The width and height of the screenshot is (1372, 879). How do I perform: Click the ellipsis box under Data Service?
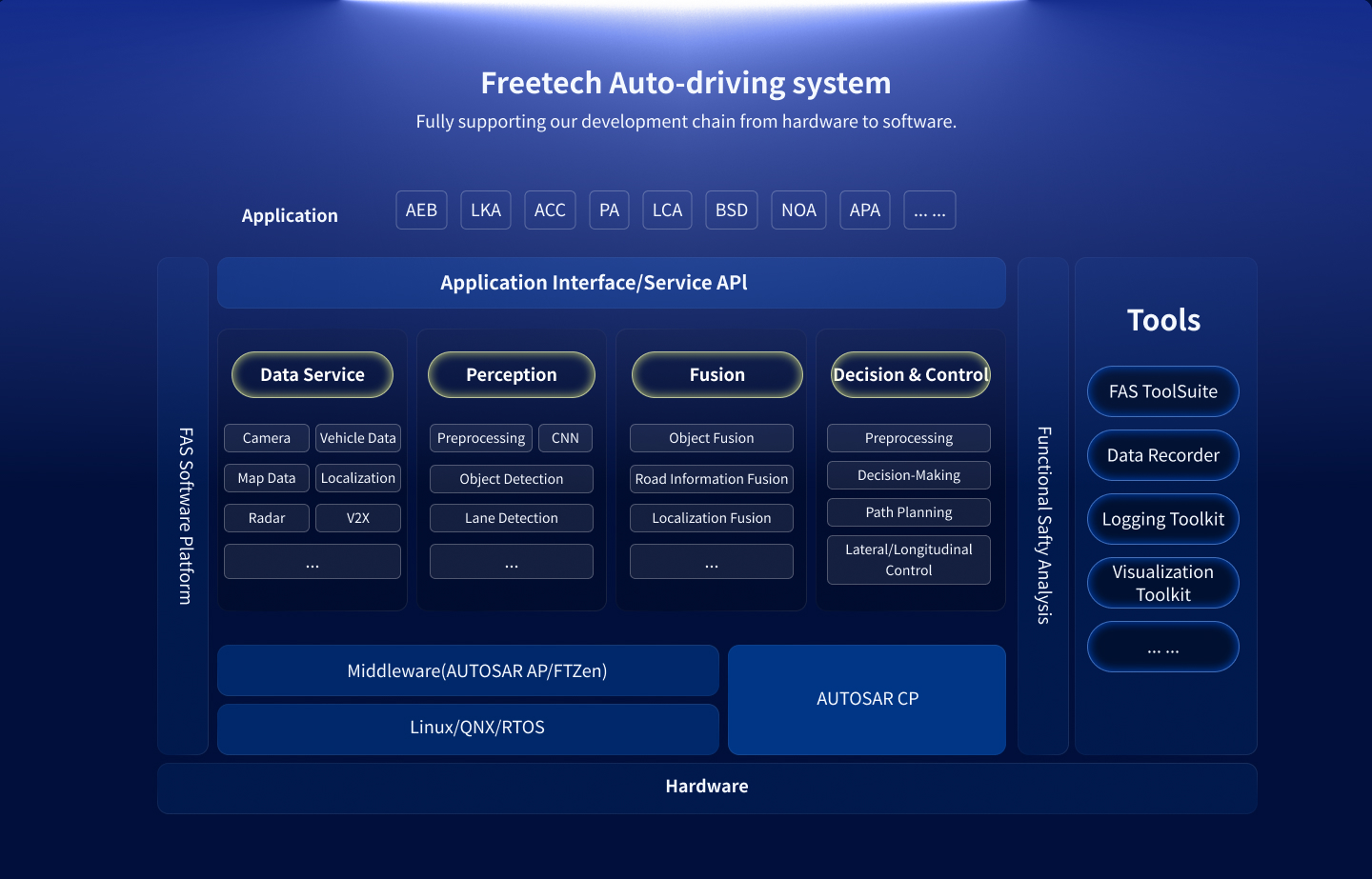tap(313, 562)
